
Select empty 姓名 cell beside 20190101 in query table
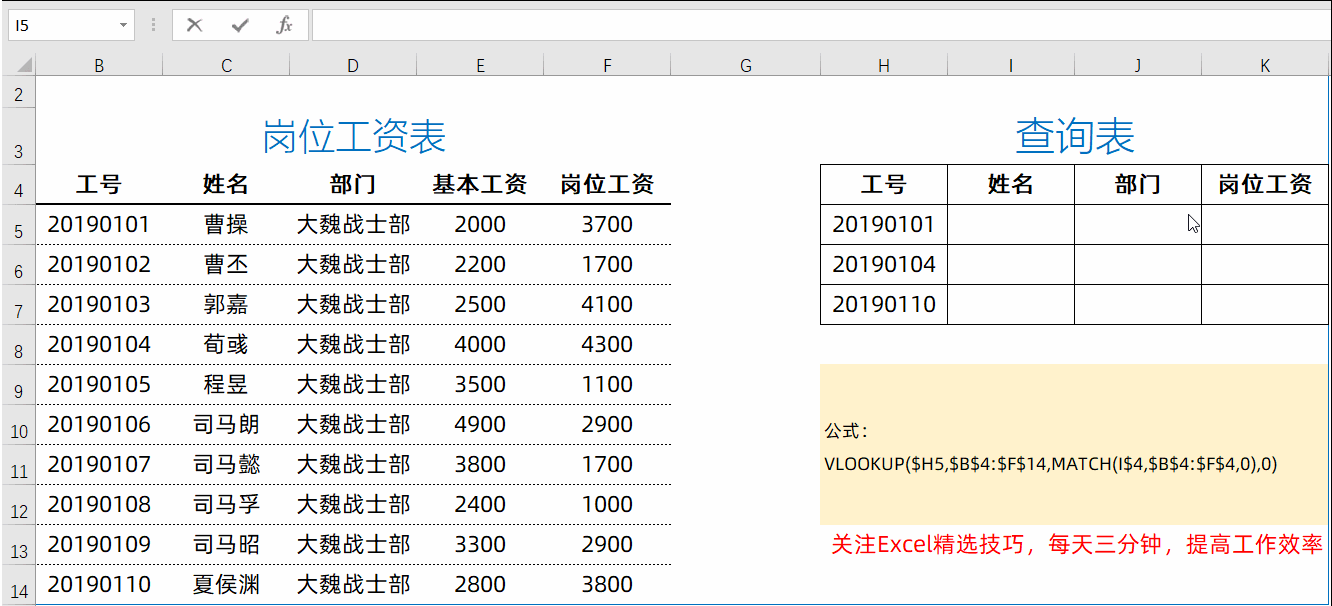pyautogui.click(x=1011, y=225)
